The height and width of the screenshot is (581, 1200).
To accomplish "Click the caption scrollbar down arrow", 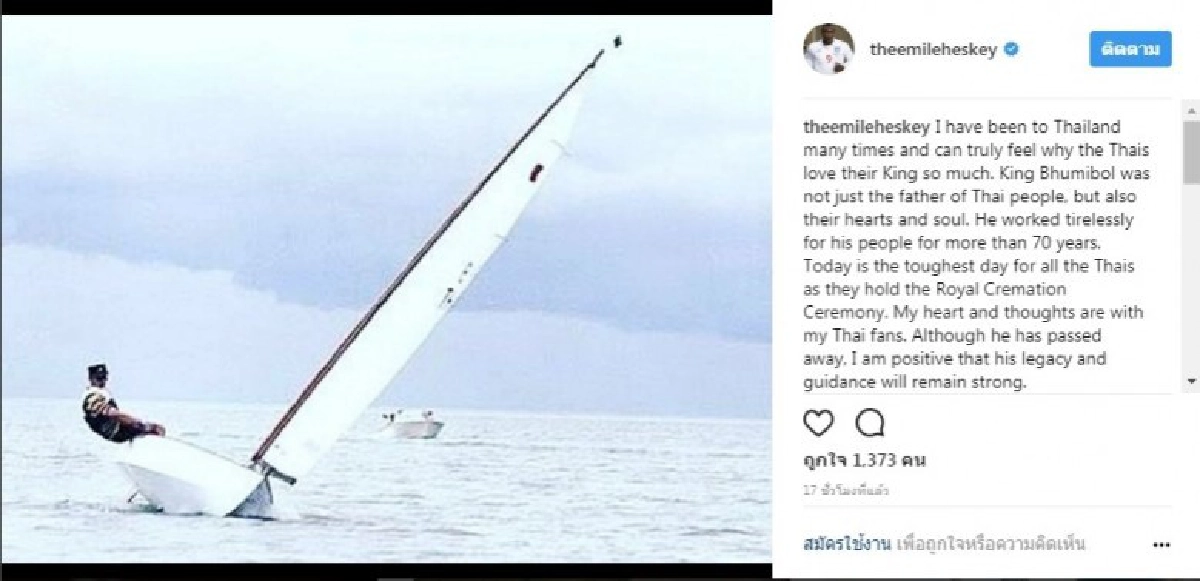I will 1191,382.
